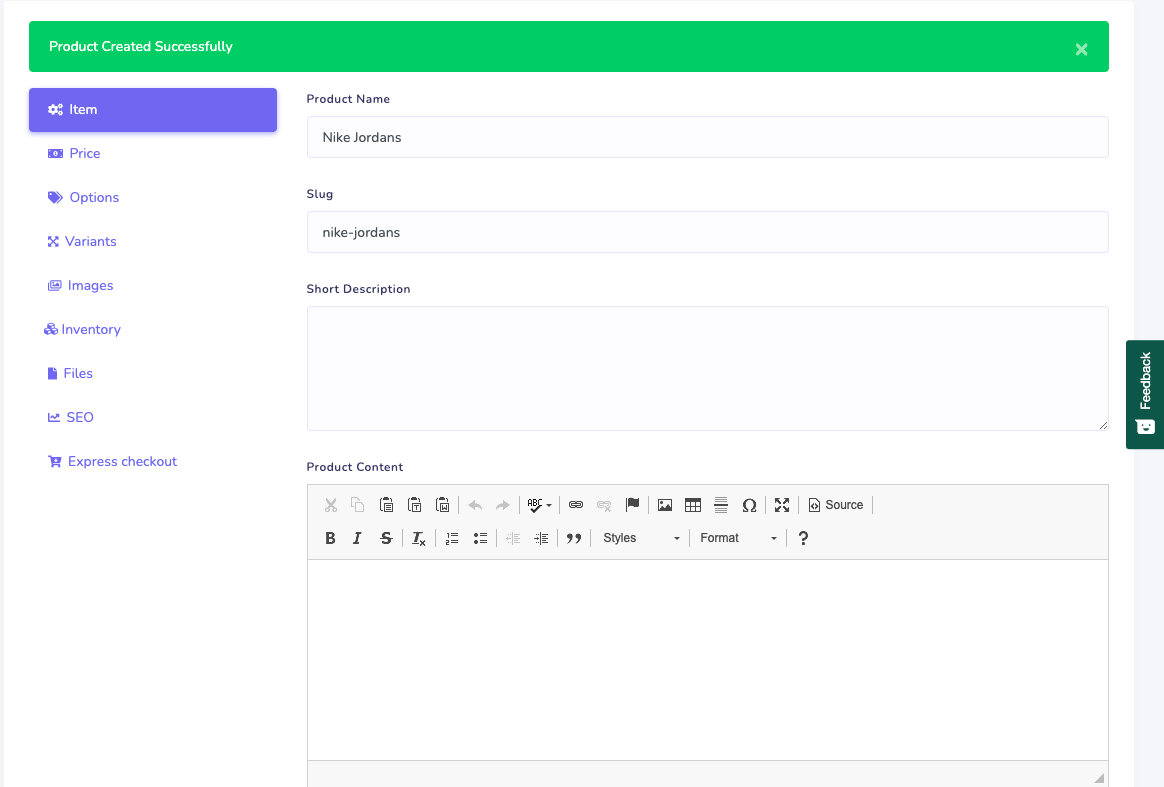The height and width of the screenshot is (787, 1164).
Task: Click the Source button in editor
Action: [836, 505]
